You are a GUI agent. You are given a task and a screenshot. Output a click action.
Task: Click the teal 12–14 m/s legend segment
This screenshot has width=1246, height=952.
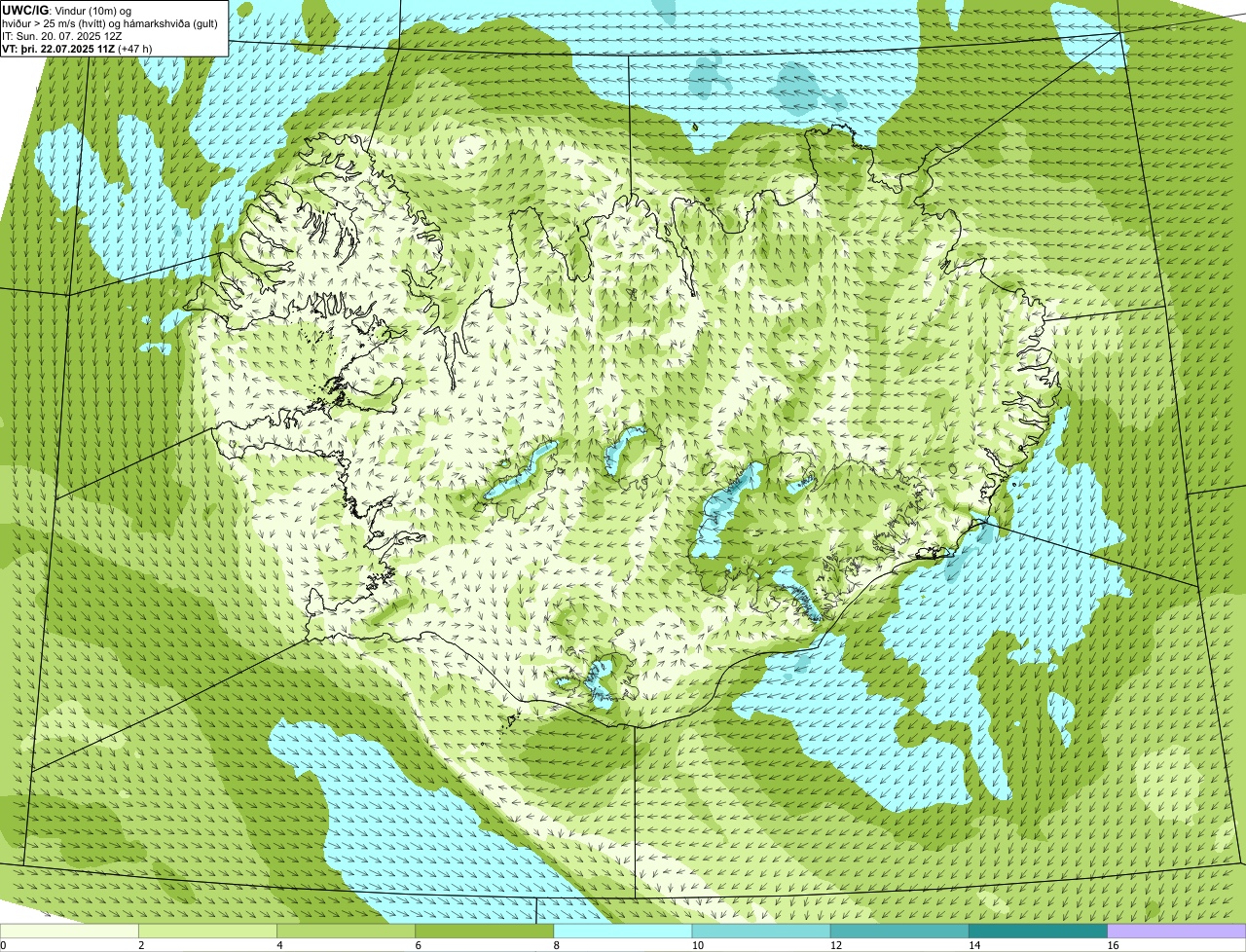tap(899, 931)
